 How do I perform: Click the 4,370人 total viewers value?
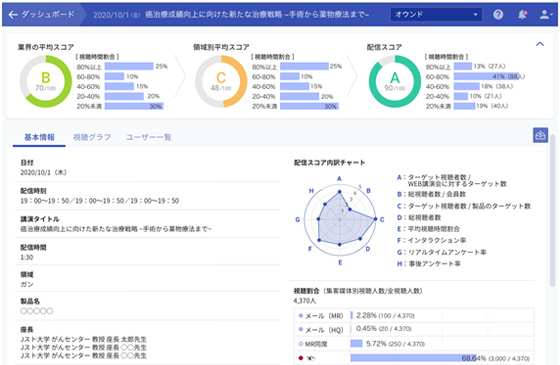[x=305, y=301]
